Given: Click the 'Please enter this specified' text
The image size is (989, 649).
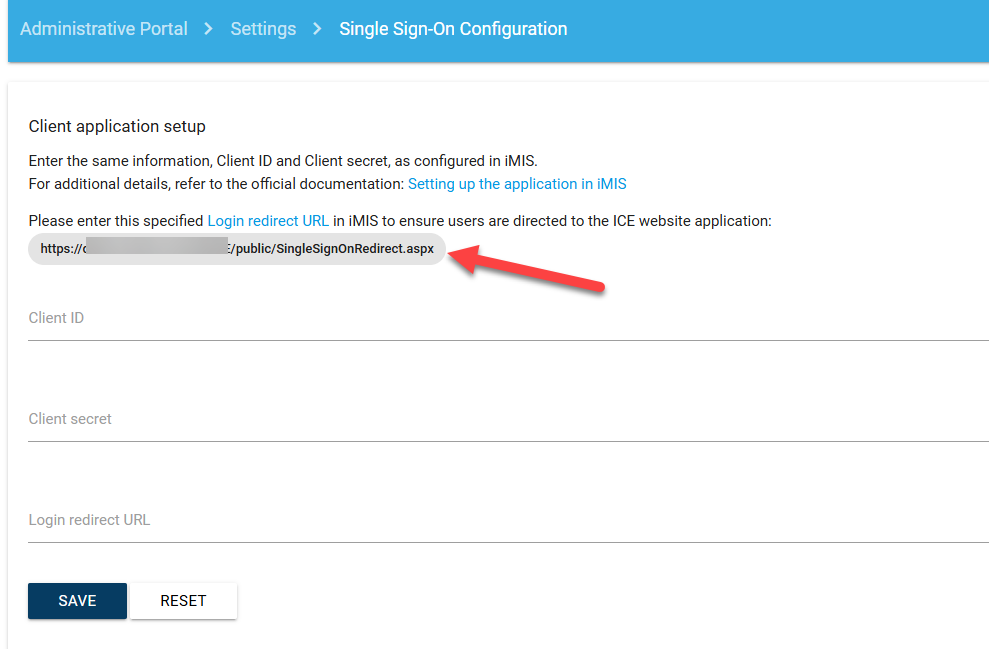Looking at the screenshot, I should (x=116, y=220).
